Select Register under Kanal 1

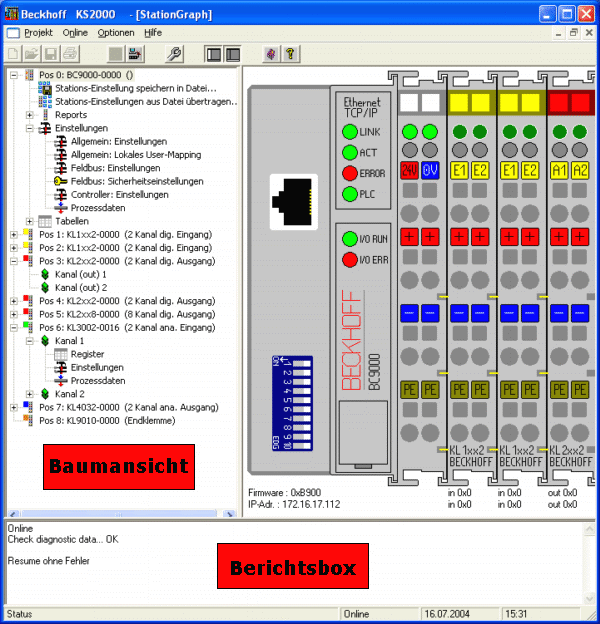click(x=87, y=354)
